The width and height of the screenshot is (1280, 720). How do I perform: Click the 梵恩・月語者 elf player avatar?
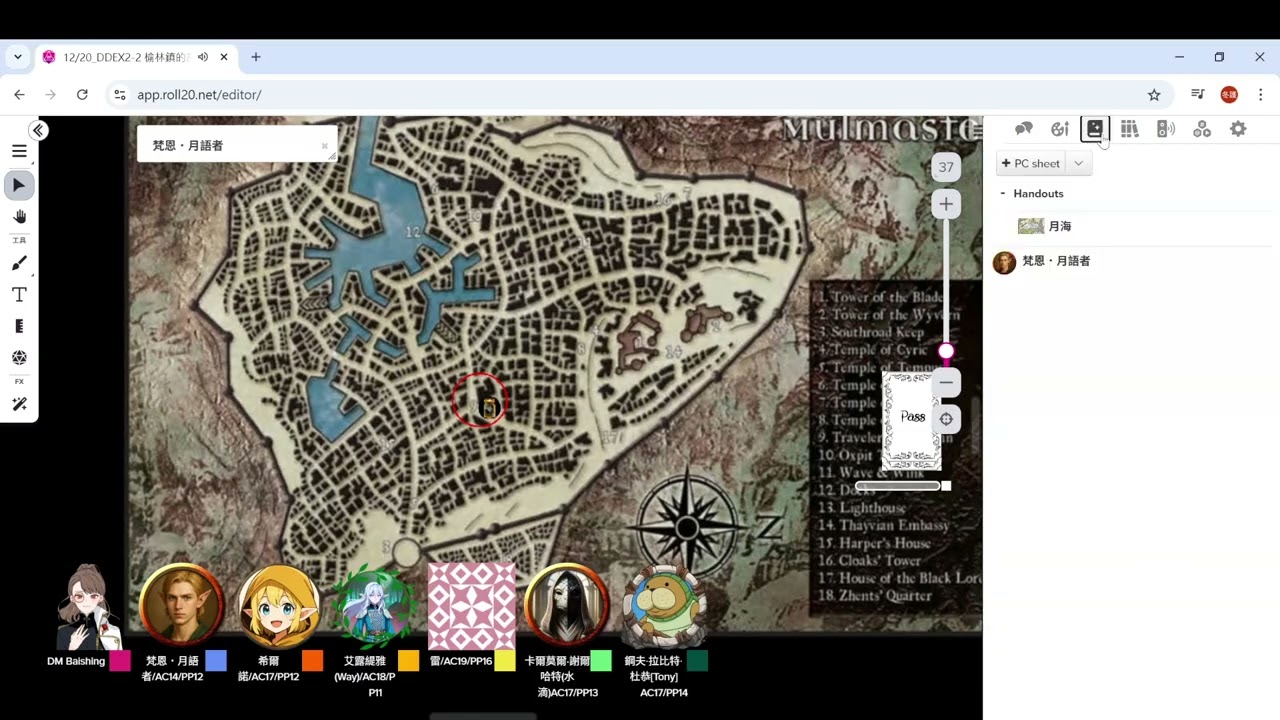point(182,605)
